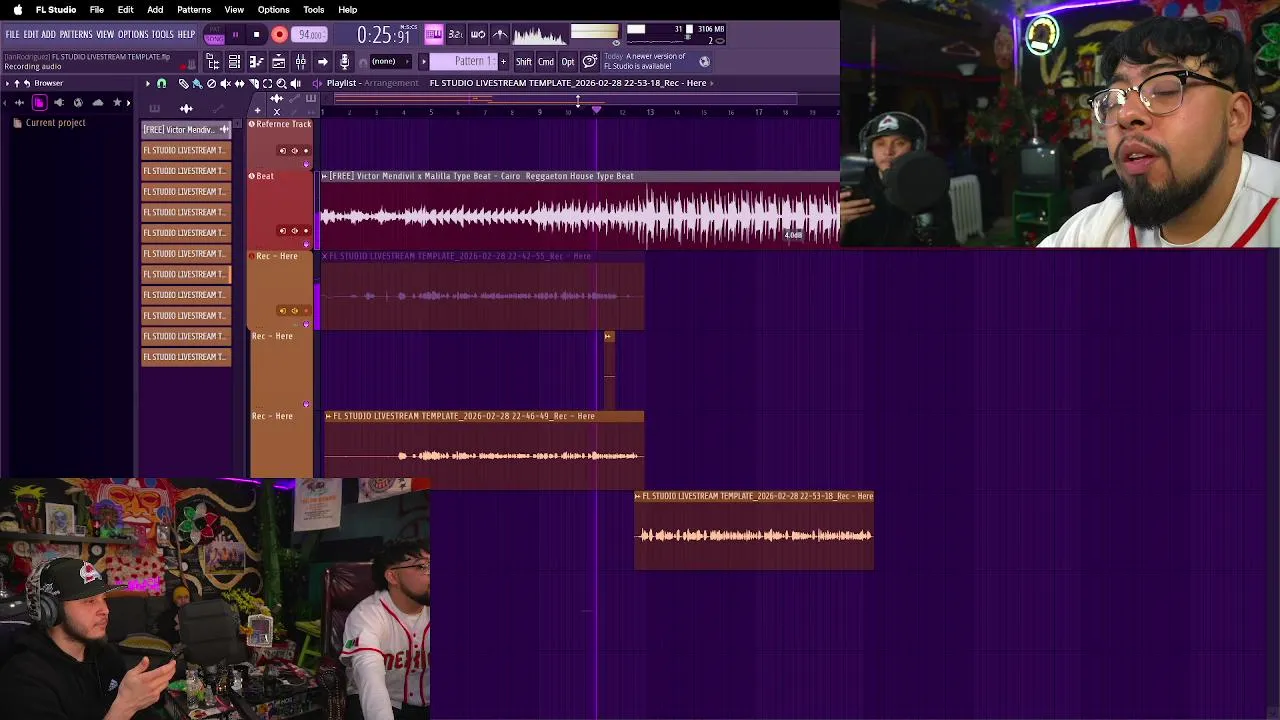Click the 94.000 tempo field
Screen dimensions: 1280x720
[x=309, y=34]
